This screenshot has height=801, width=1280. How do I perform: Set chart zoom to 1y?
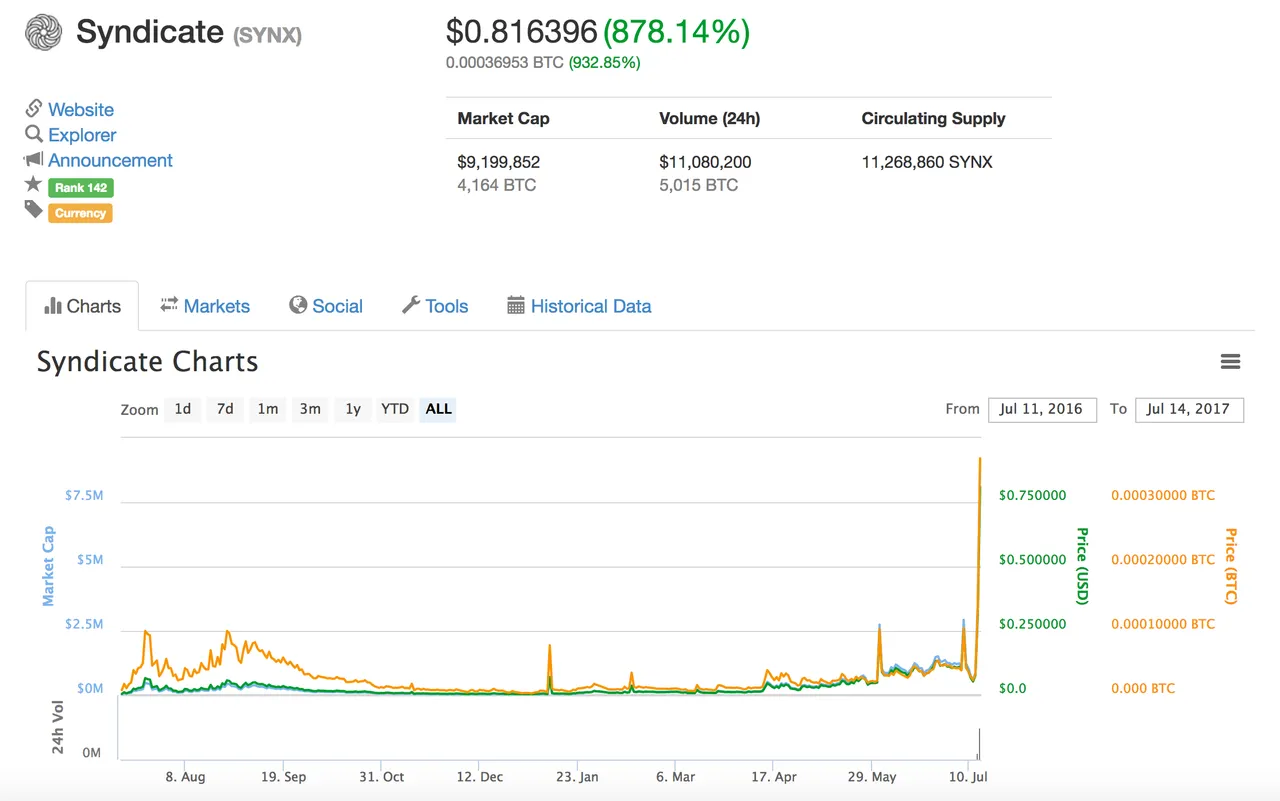coord(353,409)
